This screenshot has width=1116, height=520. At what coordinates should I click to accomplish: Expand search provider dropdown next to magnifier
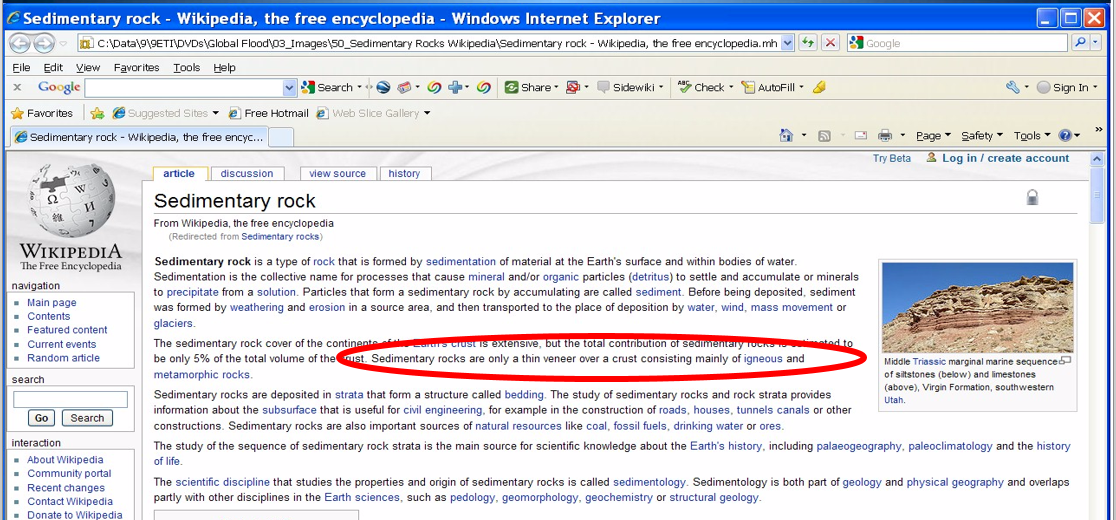(1095, 43)
